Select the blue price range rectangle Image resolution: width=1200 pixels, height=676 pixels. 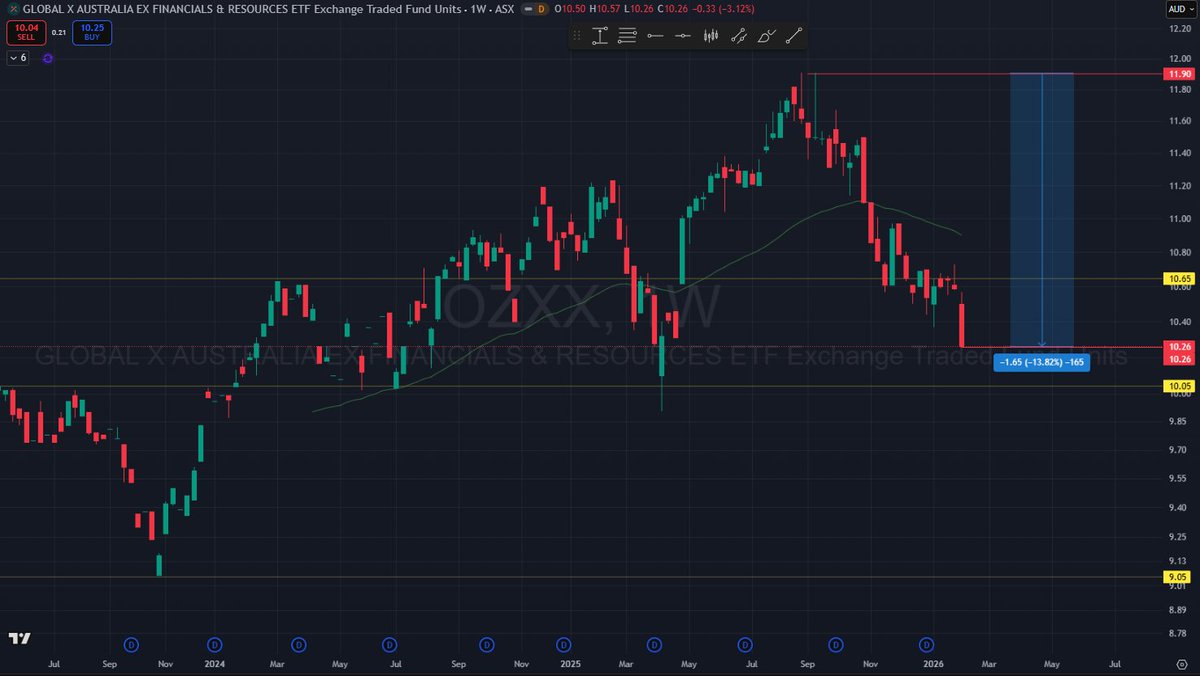coord(1042,210)
